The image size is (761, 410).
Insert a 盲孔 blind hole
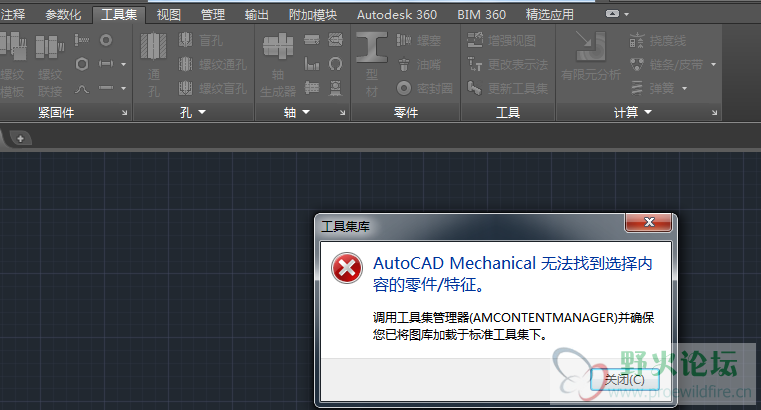[200, 40]
